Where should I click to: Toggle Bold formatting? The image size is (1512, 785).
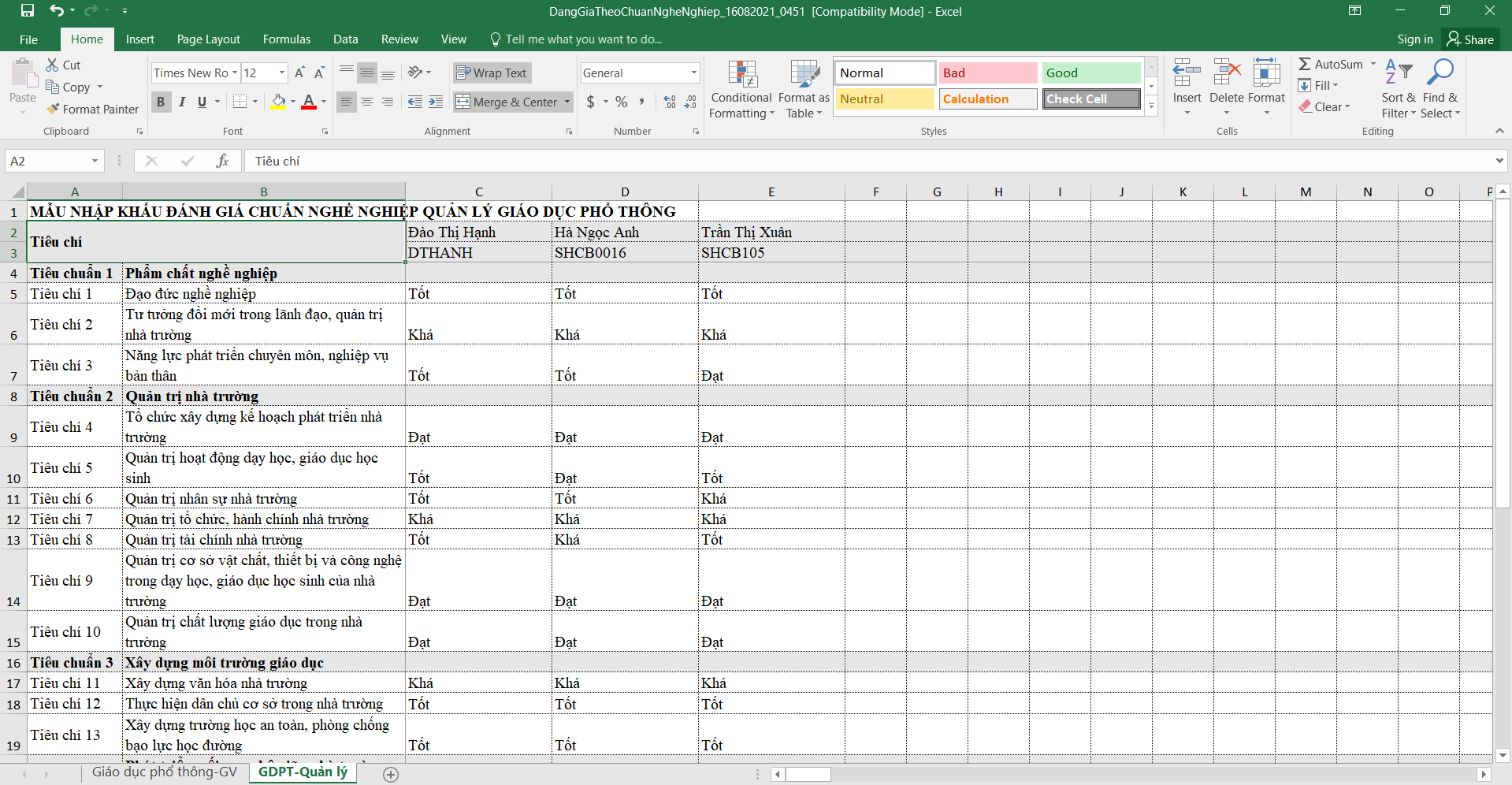[x=161, y=102]
